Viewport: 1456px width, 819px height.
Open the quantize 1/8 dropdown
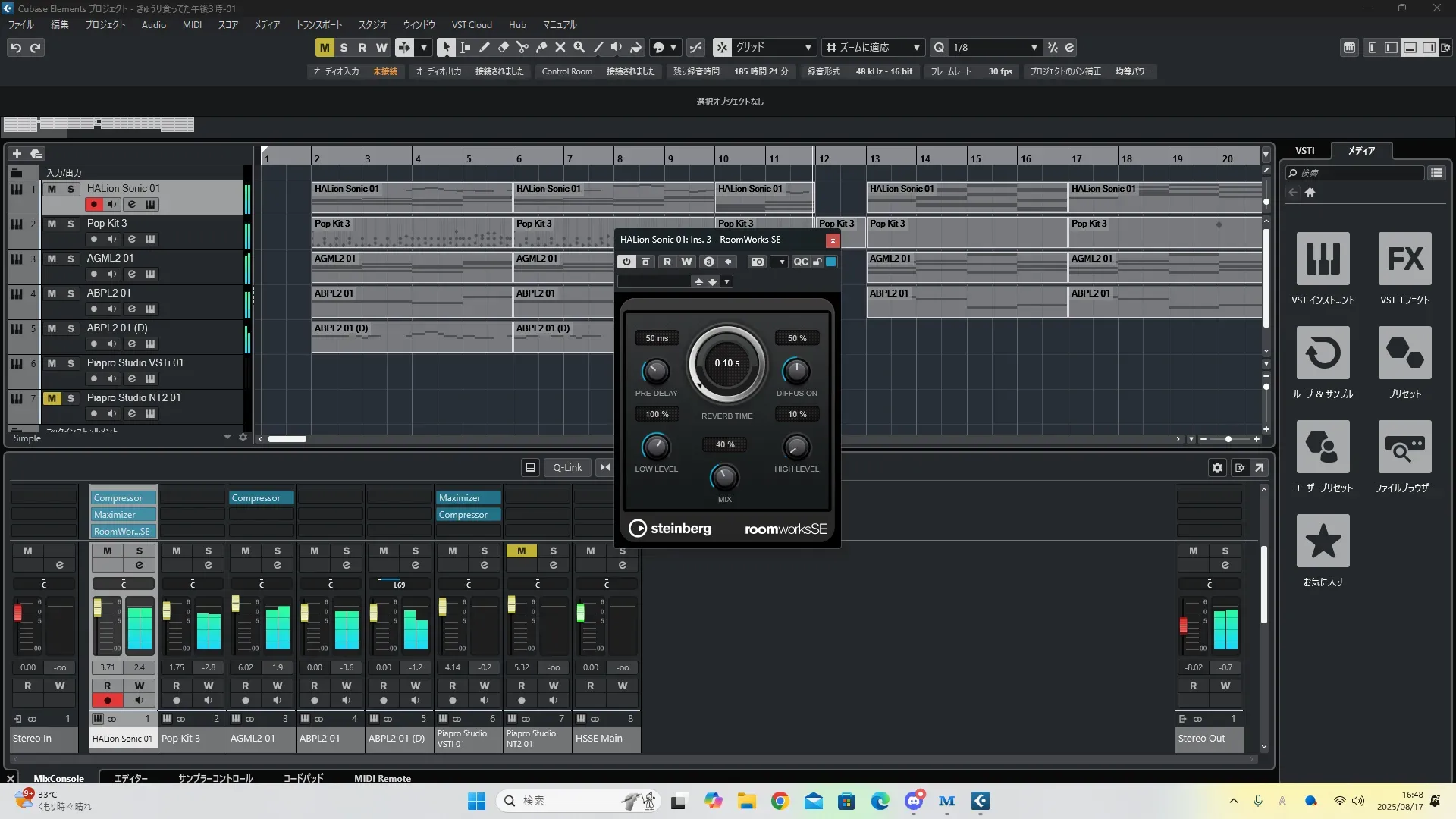click(1034, 48)
